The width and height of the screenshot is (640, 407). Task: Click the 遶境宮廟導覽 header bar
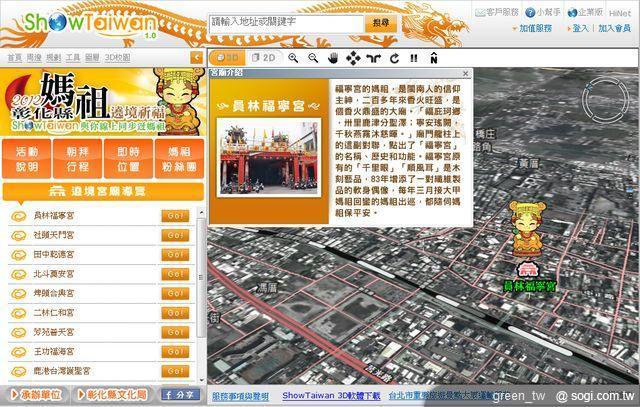pyautogui.click(x=103, y=191)
